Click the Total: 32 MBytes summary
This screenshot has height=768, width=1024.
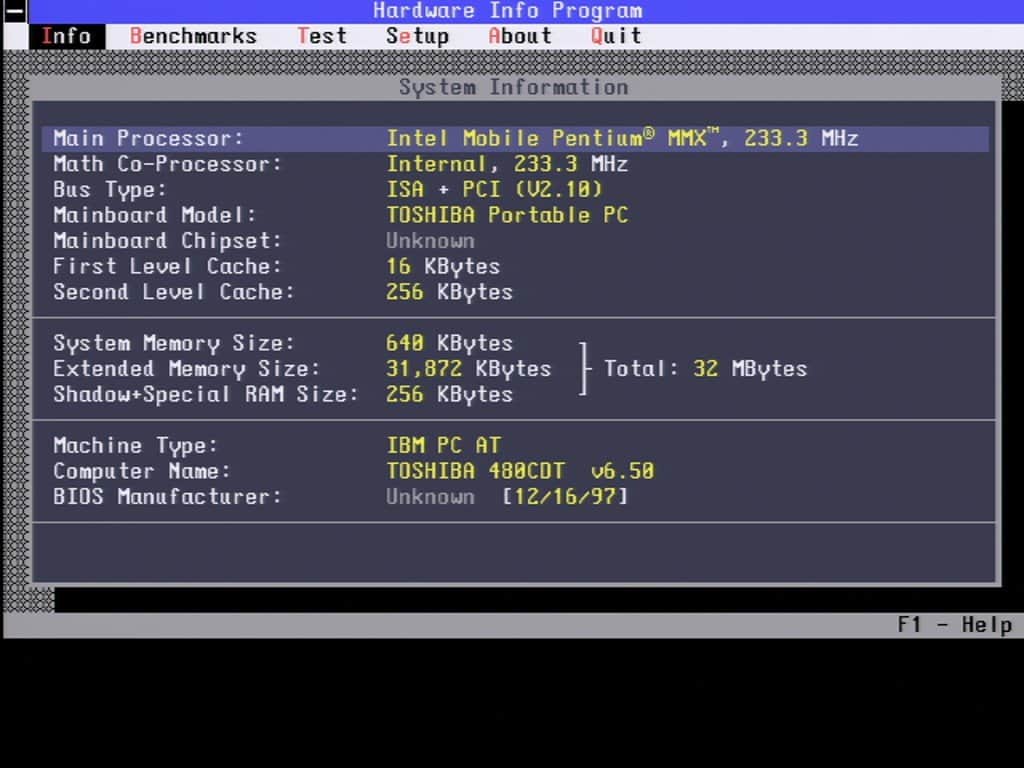[706, 369]
